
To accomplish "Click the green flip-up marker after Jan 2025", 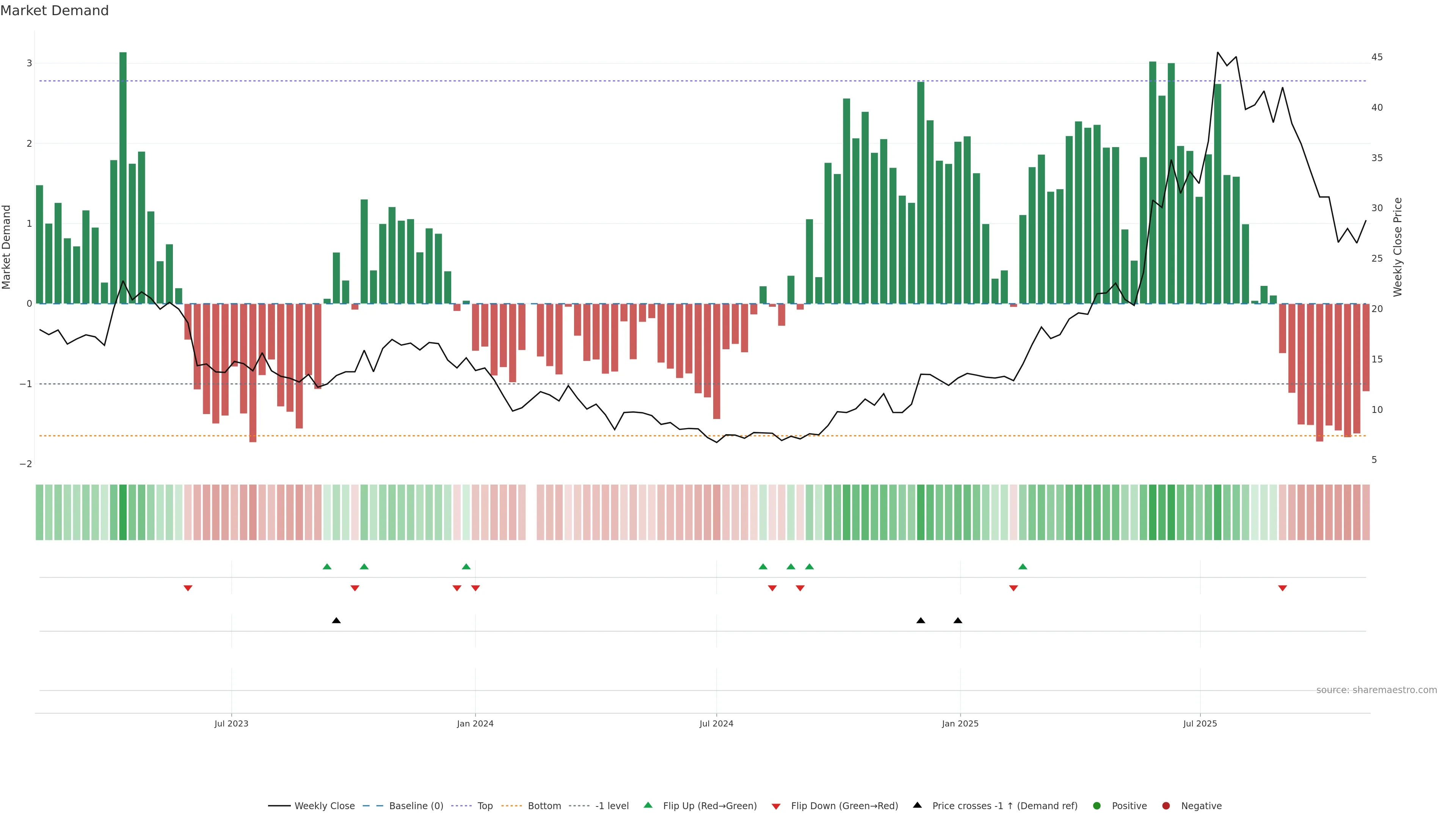I will [x=1023, y=566].
